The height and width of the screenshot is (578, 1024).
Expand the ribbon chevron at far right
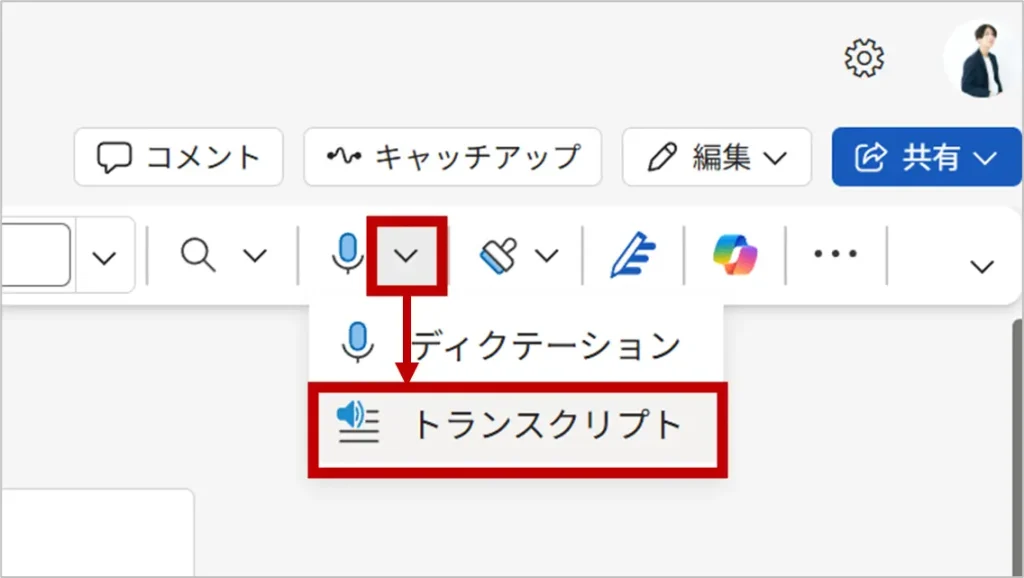[x=982, y=266]
